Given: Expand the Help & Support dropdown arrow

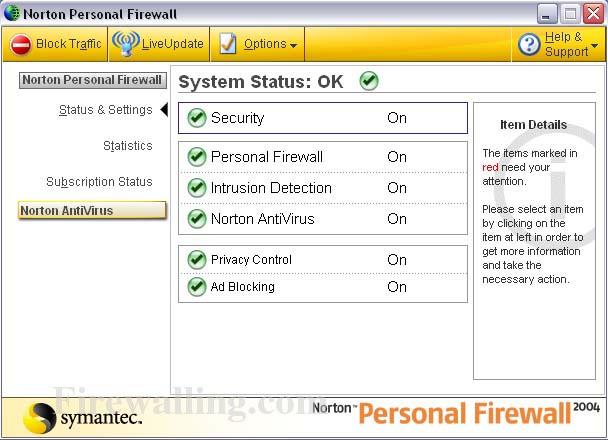Looking at the screenshot, I should (x=595, y=46).
